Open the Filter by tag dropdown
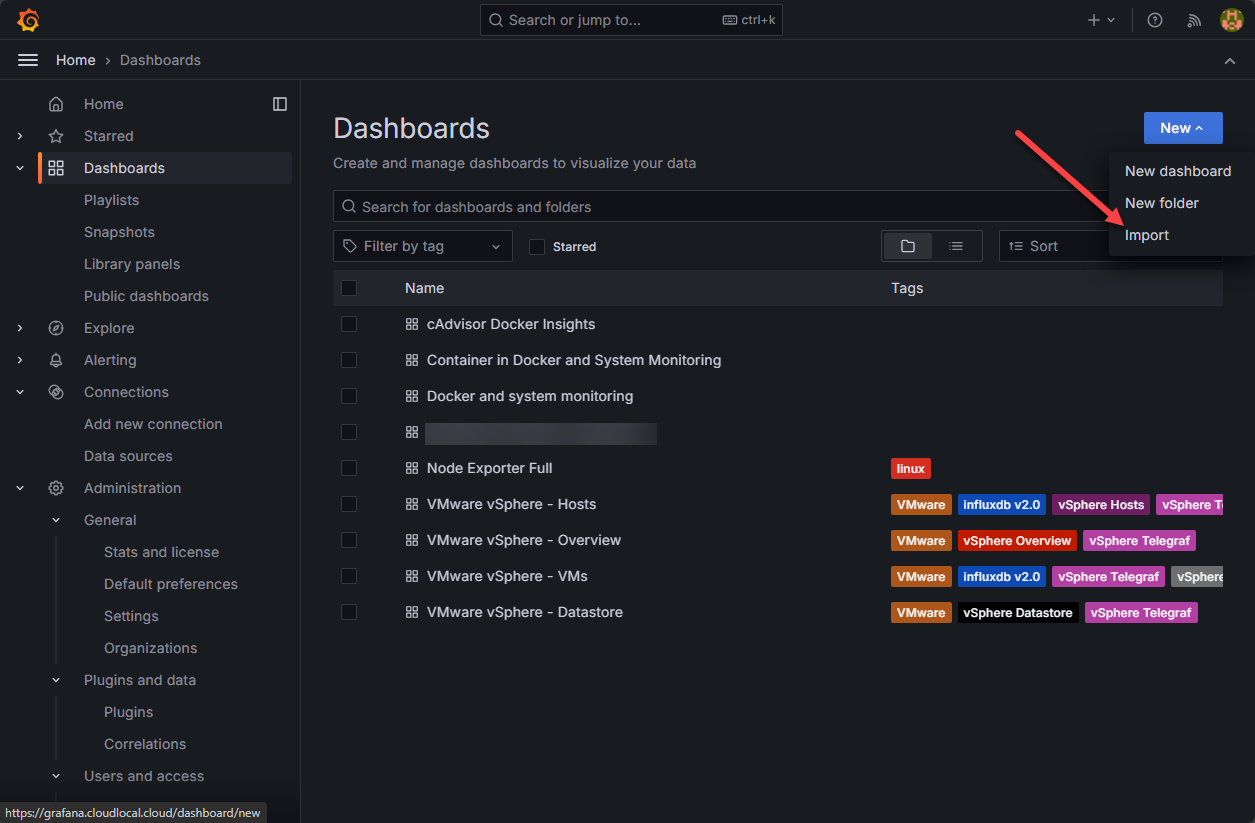Image resolution: width=1255 pixels, height=823 pixels. [x=422, y=246]
